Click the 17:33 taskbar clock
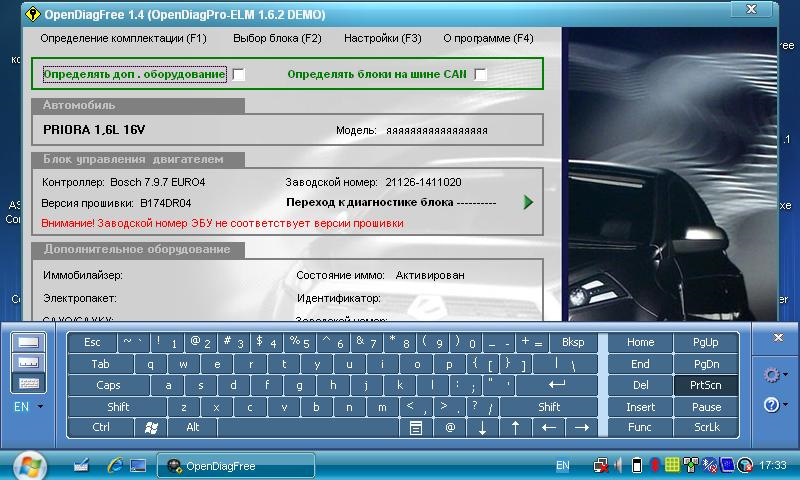The image size is (800, 480). (772, 465)
